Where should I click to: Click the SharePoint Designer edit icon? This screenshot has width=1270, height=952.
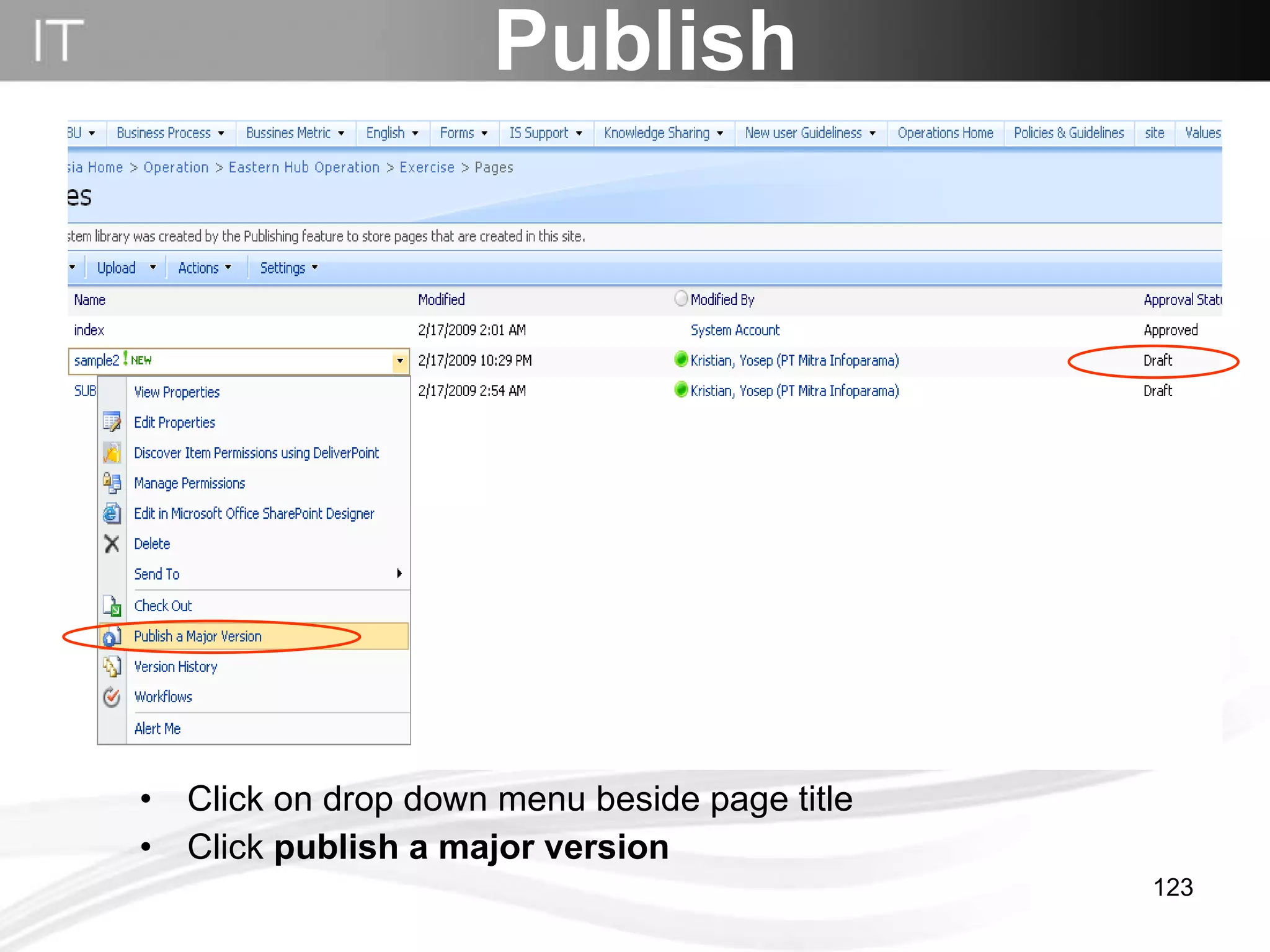click(112, 513)
